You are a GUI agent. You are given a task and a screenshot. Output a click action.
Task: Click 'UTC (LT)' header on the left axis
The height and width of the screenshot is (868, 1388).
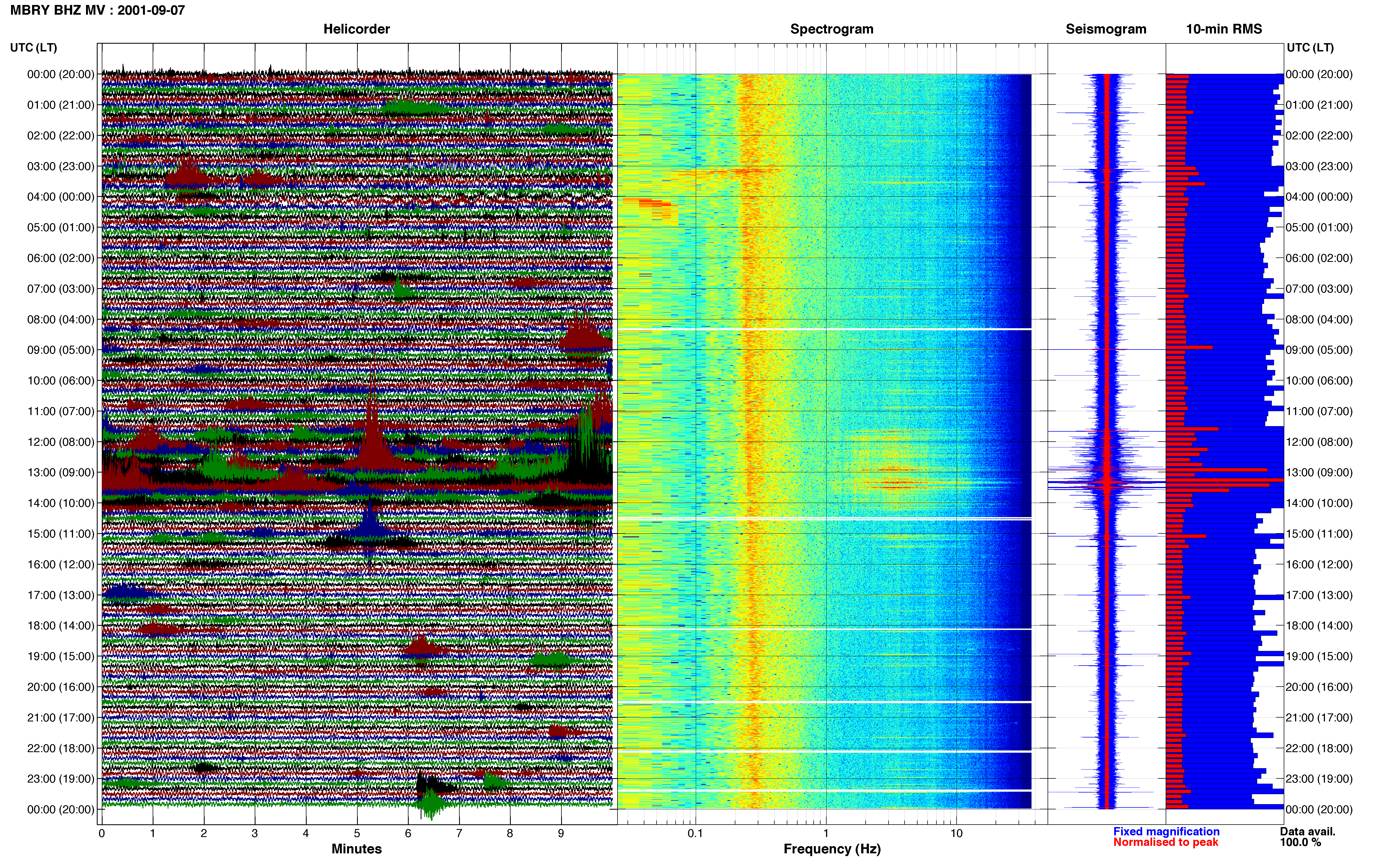click(x=33, y=48)
